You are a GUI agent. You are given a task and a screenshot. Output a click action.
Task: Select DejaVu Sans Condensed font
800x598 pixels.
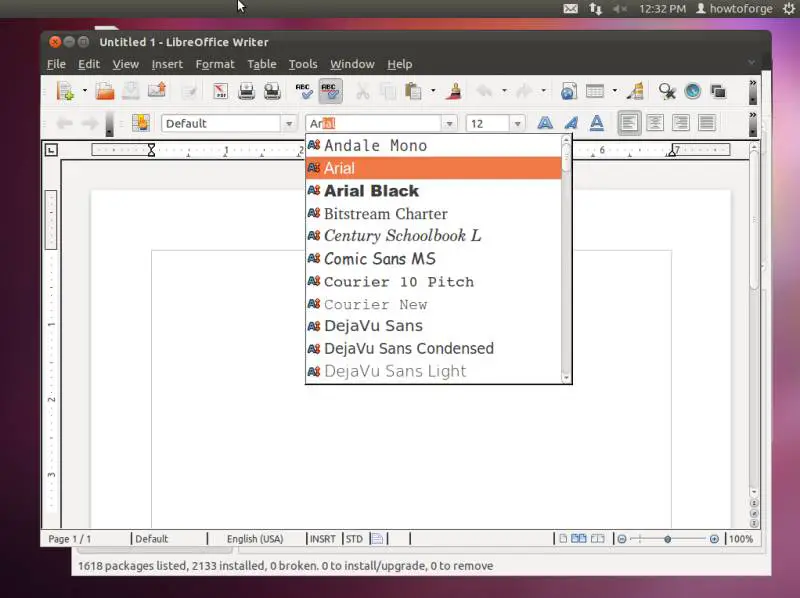click(x=433, y=348)
